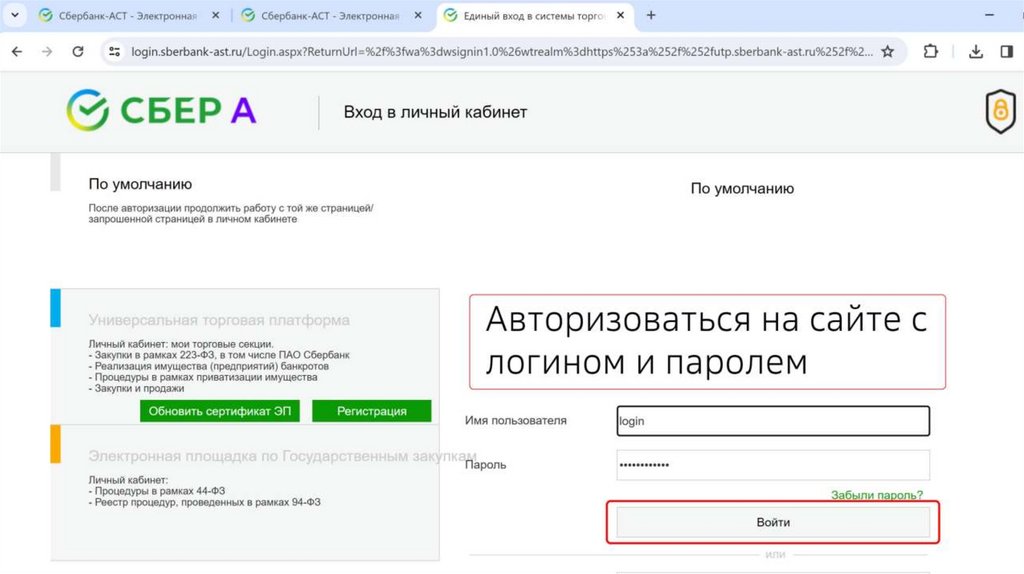Open the browser downloads icon
1024x574 pixels.
(976, 52)
